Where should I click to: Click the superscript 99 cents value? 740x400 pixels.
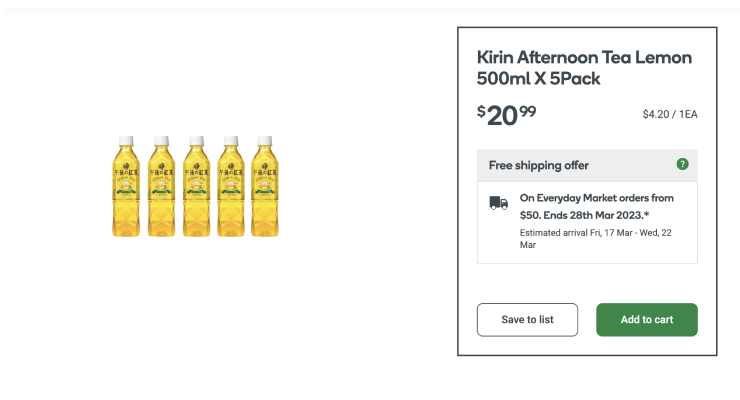[527, 110]
